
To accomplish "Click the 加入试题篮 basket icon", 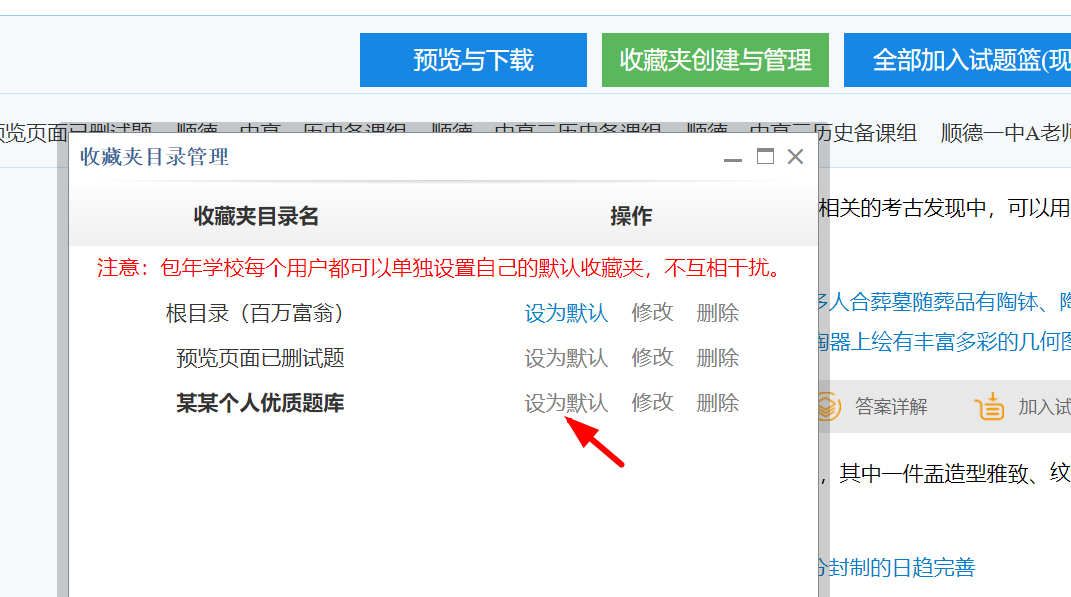I will coord(989,406).
